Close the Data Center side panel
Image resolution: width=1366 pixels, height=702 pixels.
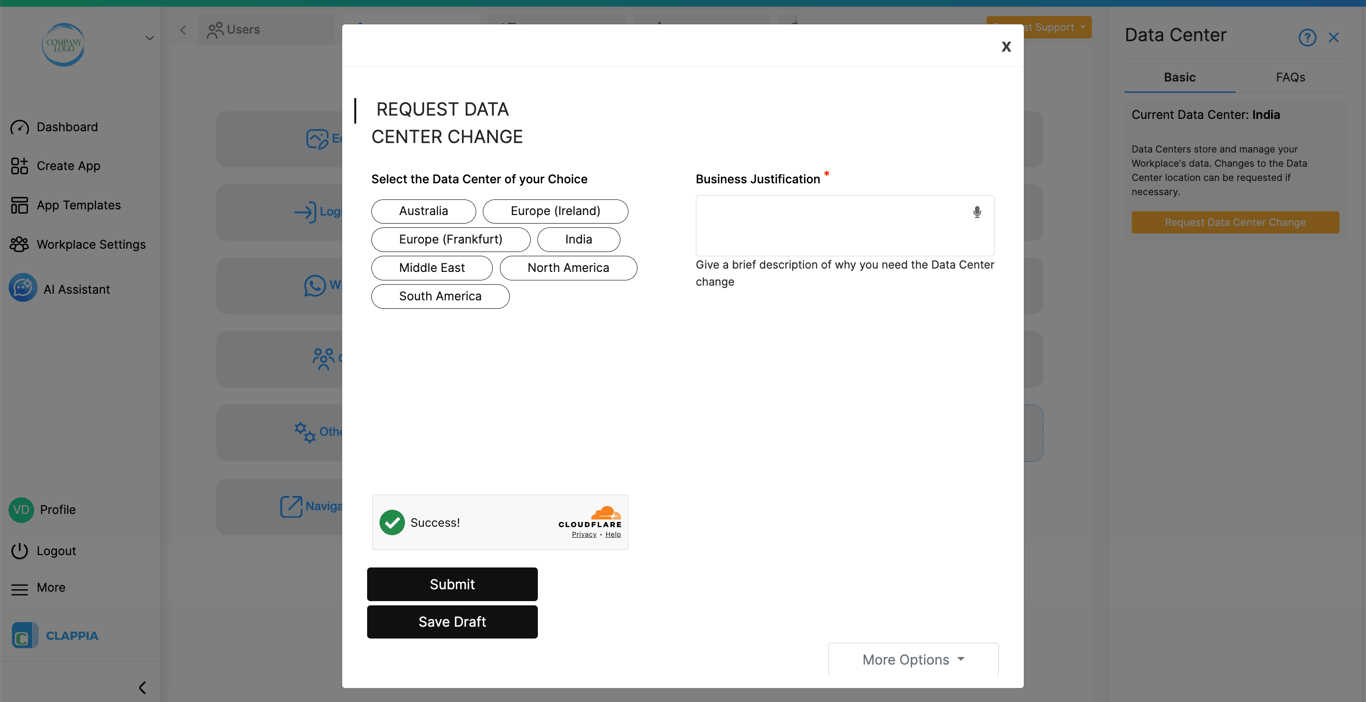1334,37
